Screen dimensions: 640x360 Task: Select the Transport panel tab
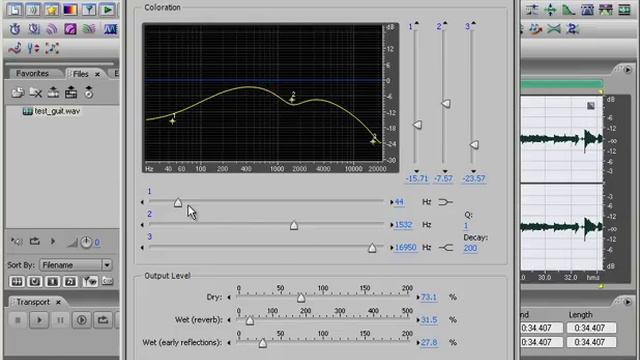pos(33,302)
